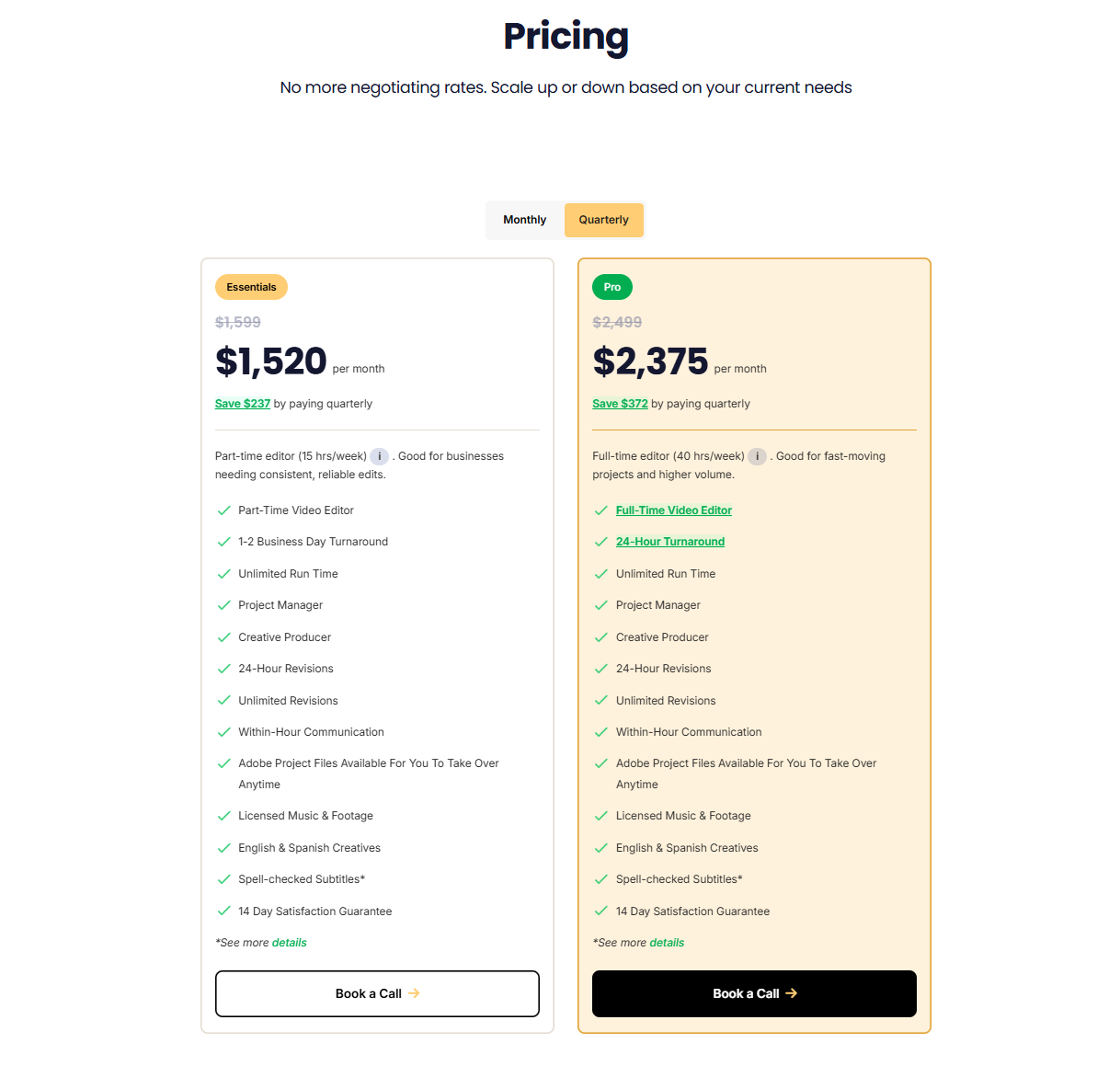Open details link under Essentials features
This screenshot has height=1066, width=1120.
pyautogui.click(x=290, y=943)
